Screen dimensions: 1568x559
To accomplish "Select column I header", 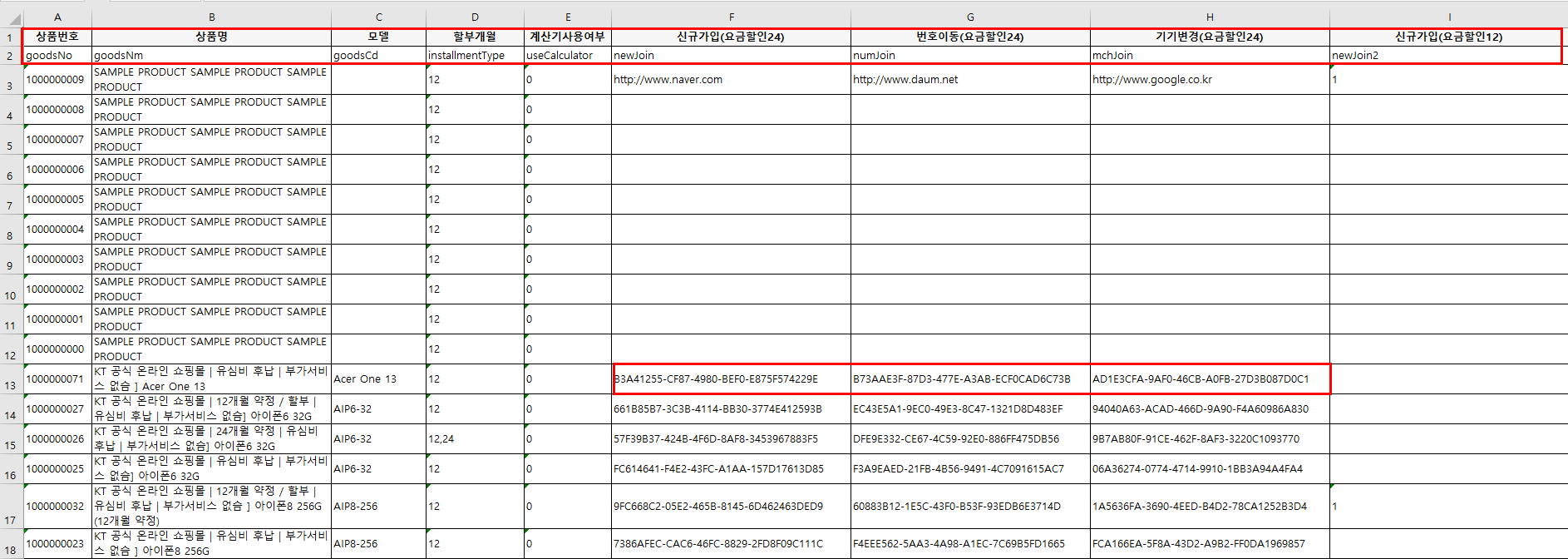I will click(1449, 17).
